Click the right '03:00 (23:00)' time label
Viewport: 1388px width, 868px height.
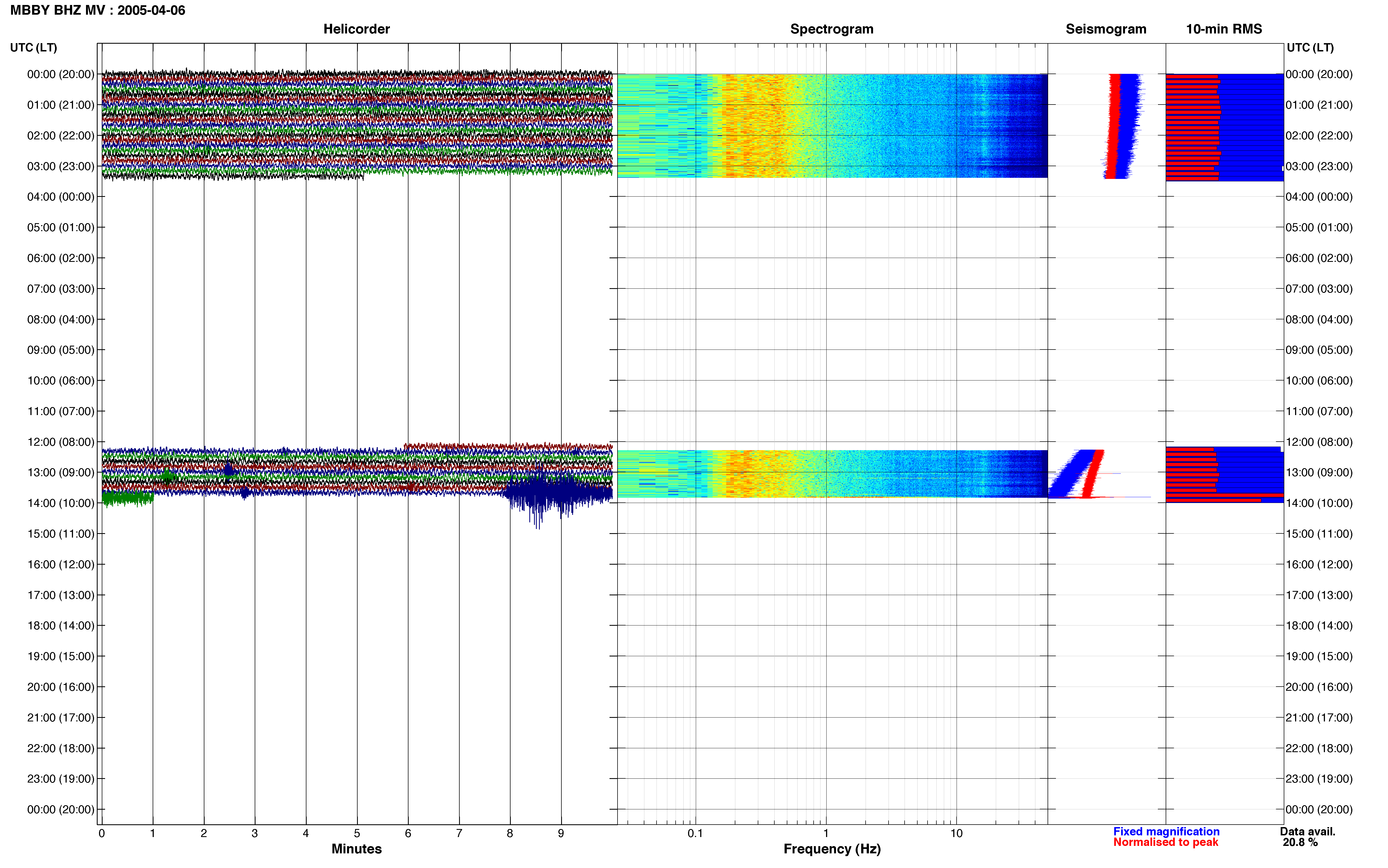coord(1319,166)
